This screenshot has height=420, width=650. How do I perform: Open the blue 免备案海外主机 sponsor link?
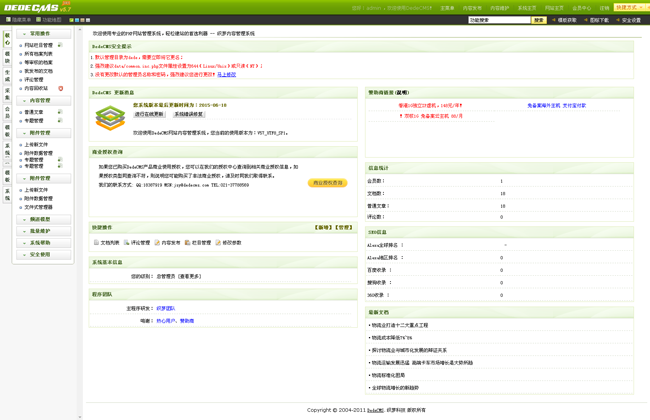pyautogui.click(x=557, y=106)
